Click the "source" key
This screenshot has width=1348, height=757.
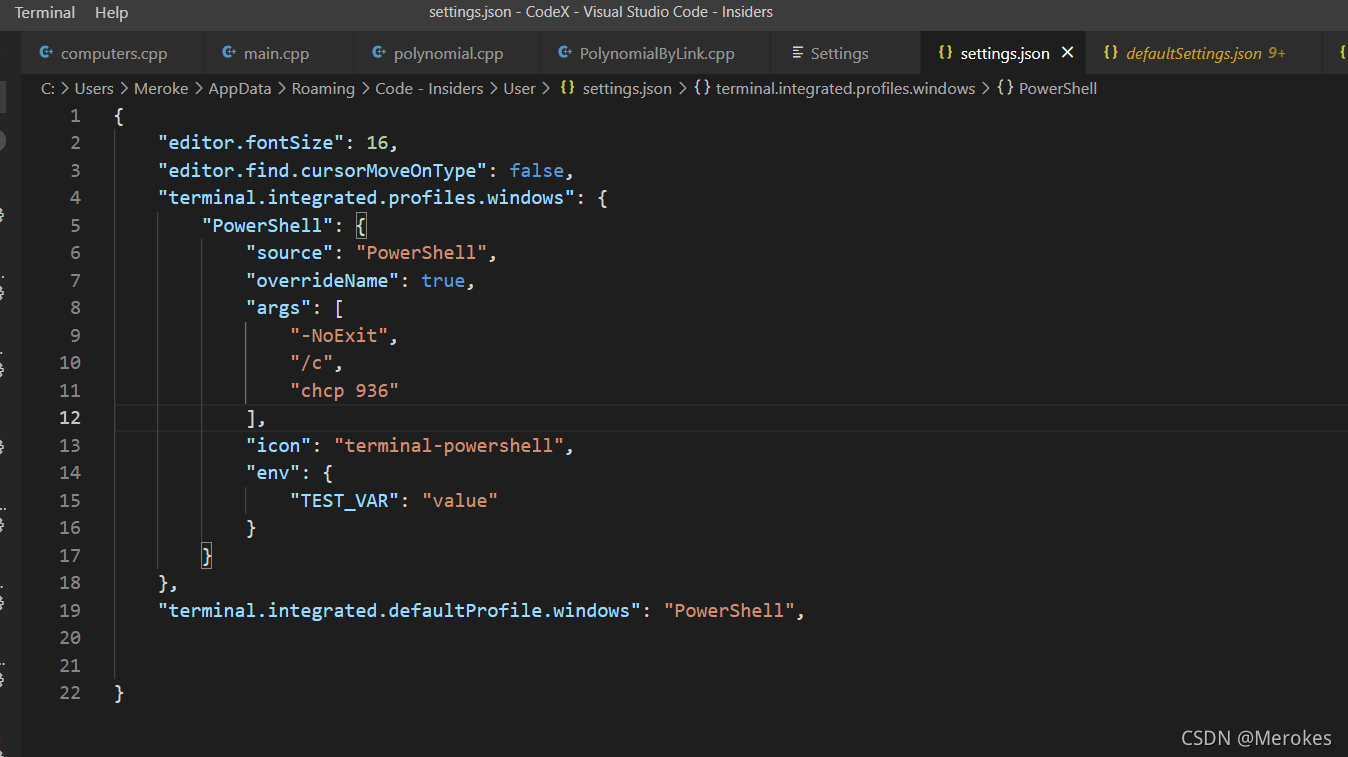tap(289, 253)
